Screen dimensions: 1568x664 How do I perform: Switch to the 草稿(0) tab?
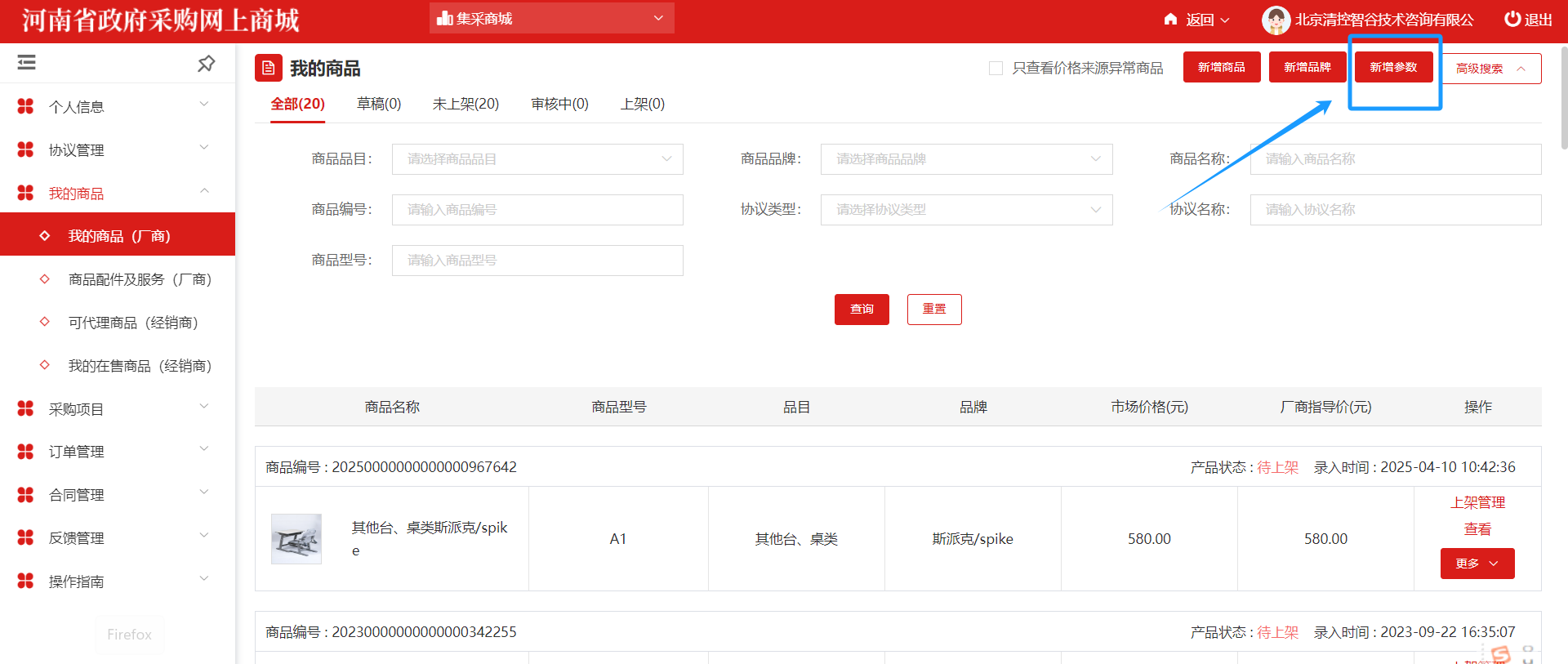(379, 104)
